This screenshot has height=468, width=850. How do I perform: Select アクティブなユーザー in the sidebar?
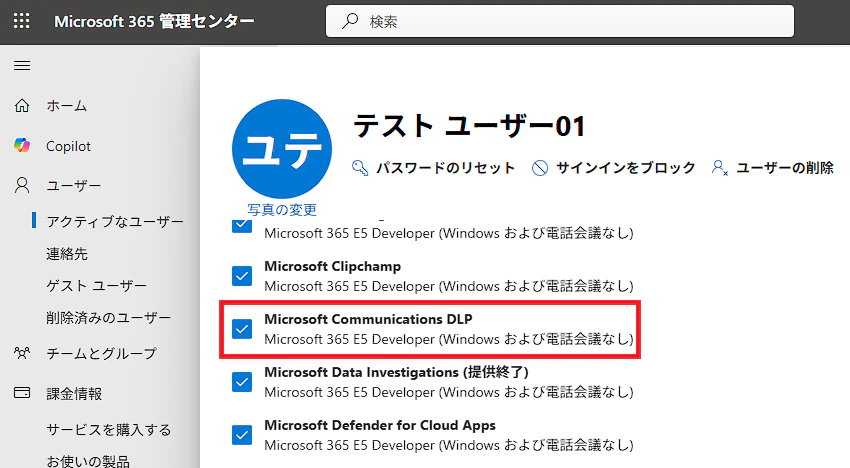point(115,221)
